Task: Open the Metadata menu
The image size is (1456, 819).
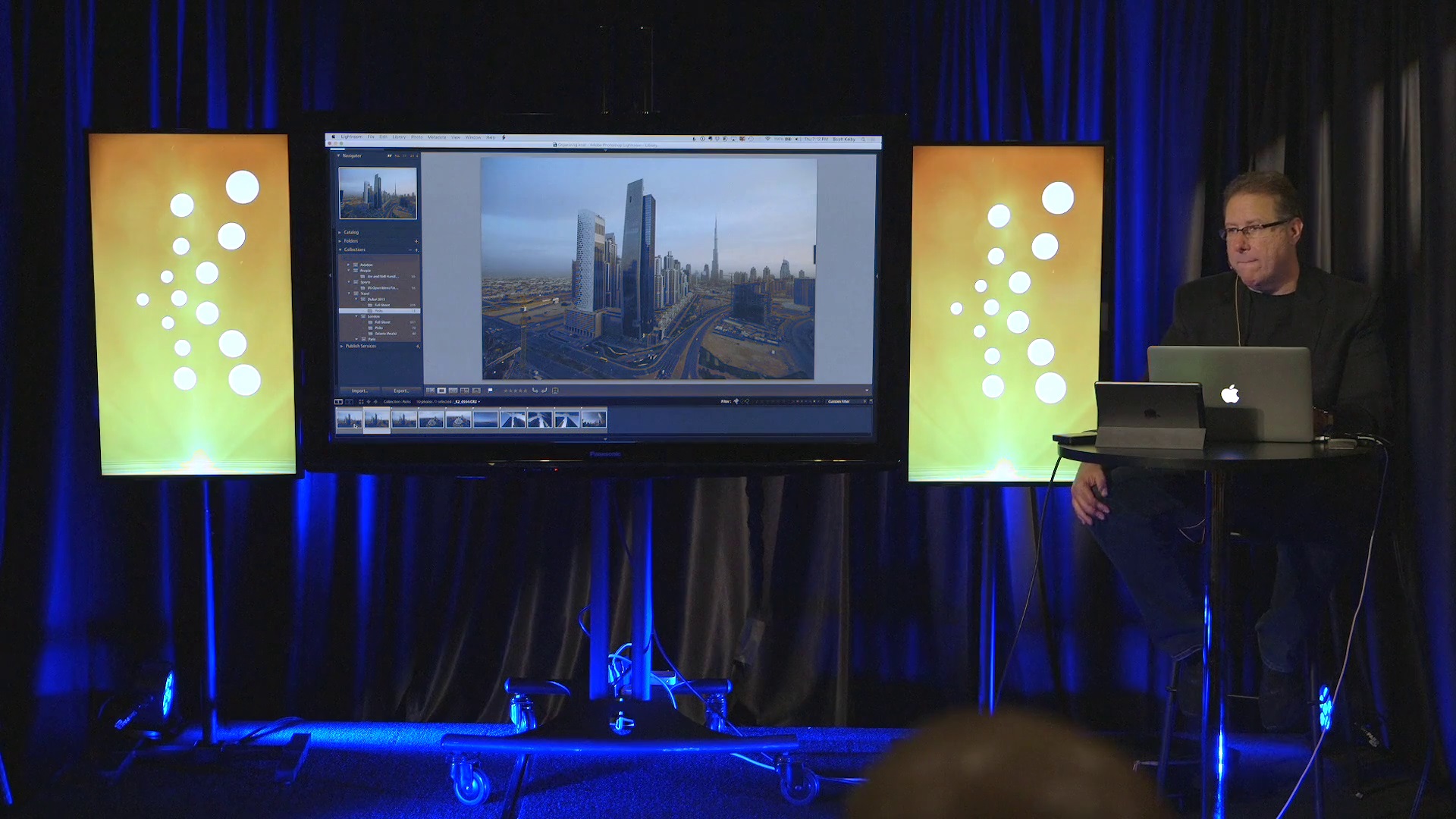Action: coord(437,137)
